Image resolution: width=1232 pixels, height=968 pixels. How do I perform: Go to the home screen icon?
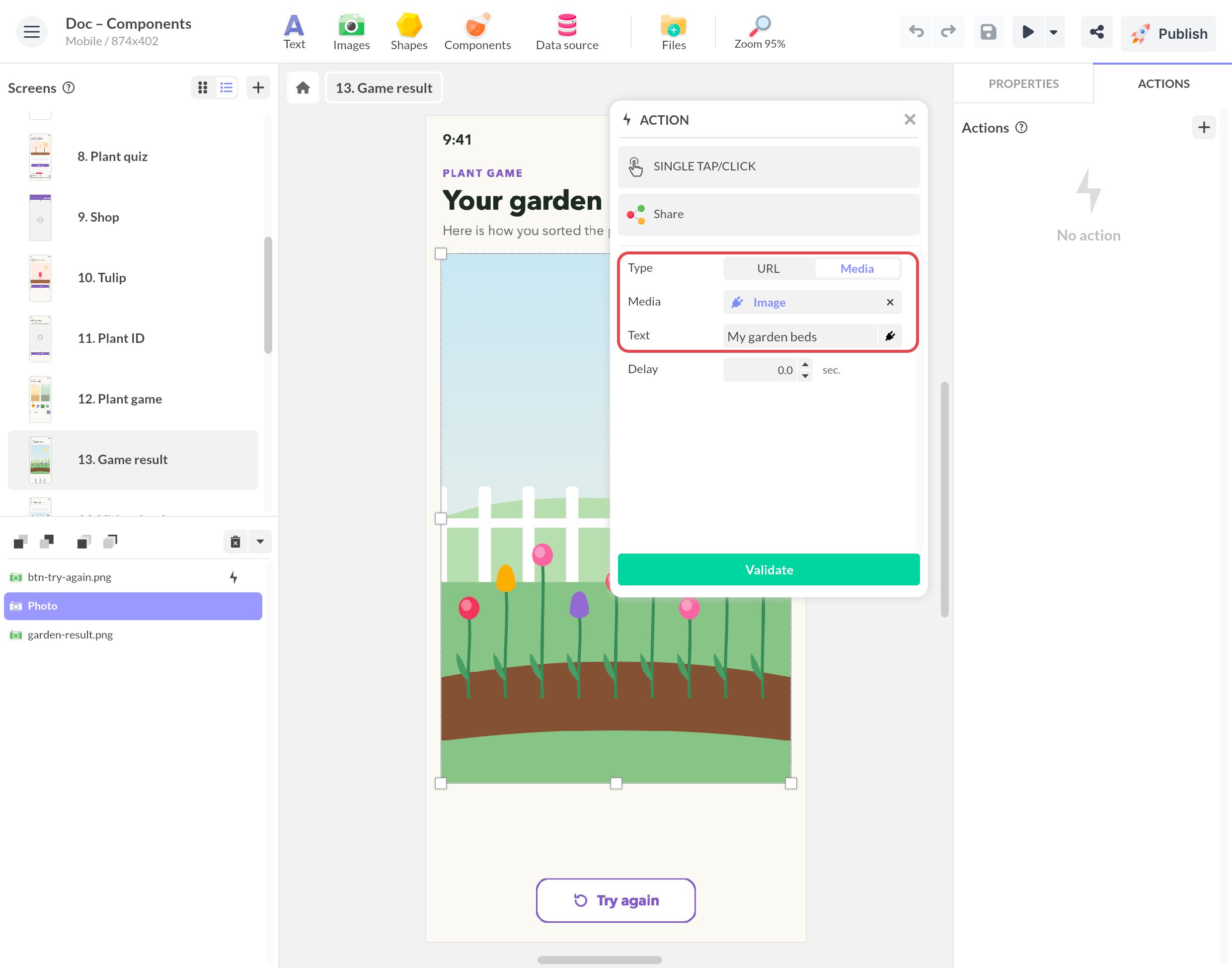pos(303,87)
